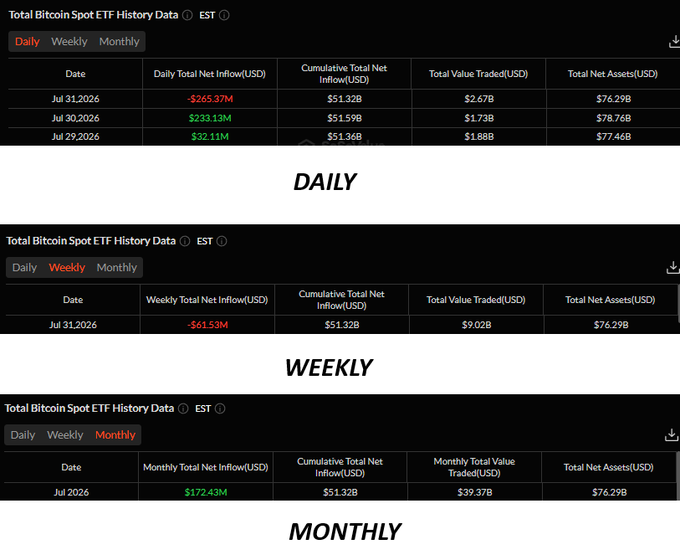This screenshot has height=560, width=680.
Task: Click the $77.46B total net assets cell
Action: [x=613, y=137]
